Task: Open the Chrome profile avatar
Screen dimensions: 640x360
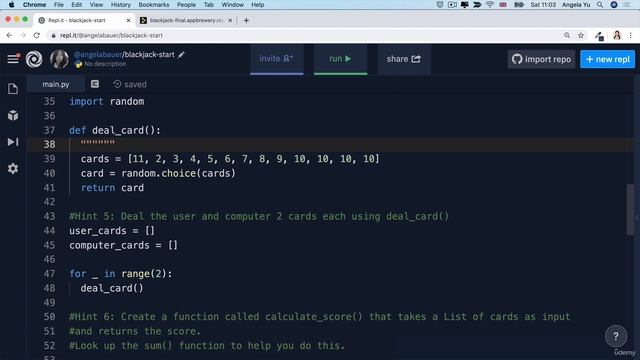Action: tap(617, 36)
